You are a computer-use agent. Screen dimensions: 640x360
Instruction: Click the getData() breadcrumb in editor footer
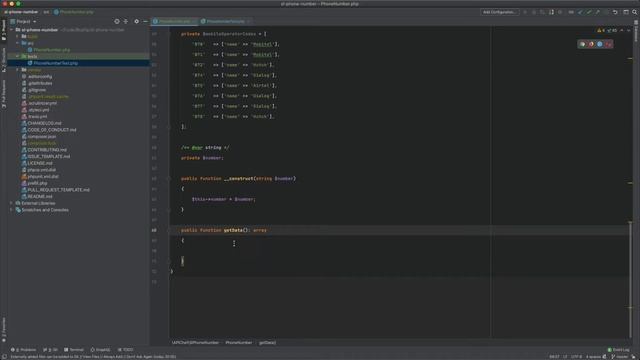tap(267, 343)
